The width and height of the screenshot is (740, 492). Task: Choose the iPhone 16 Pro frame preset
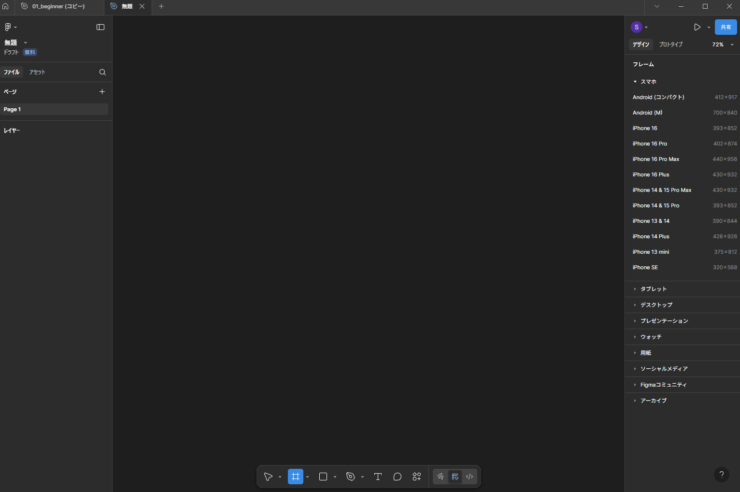[x=649, y=144]
